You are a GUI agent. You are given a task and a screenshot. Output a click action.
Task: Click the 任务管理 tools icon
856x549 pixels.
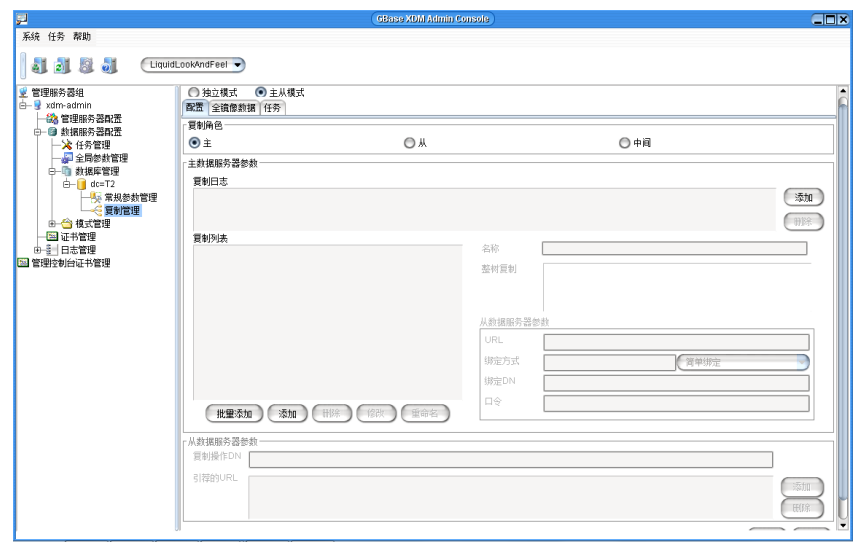(67, 145)
